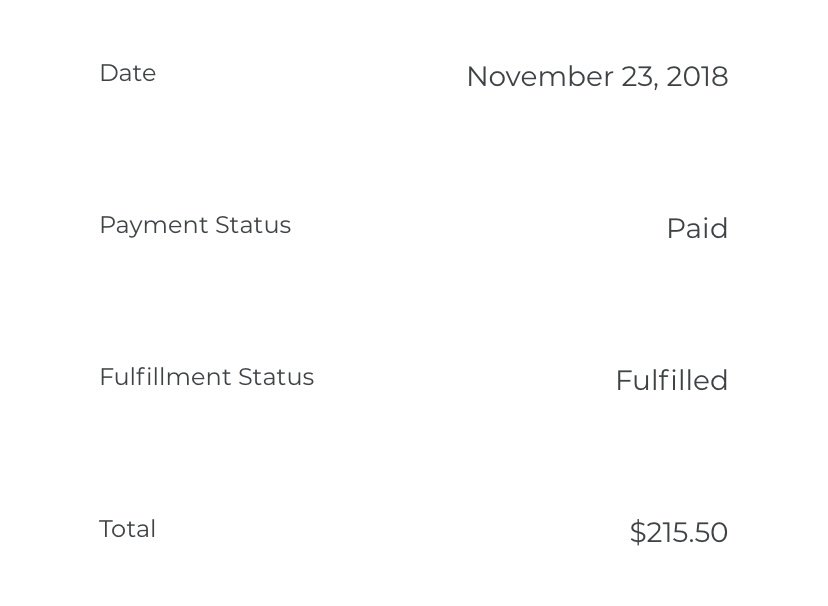This screenshot has width=828, height=606.
Task: Click the 215 digits in the total
Action: tap(665, 532)
